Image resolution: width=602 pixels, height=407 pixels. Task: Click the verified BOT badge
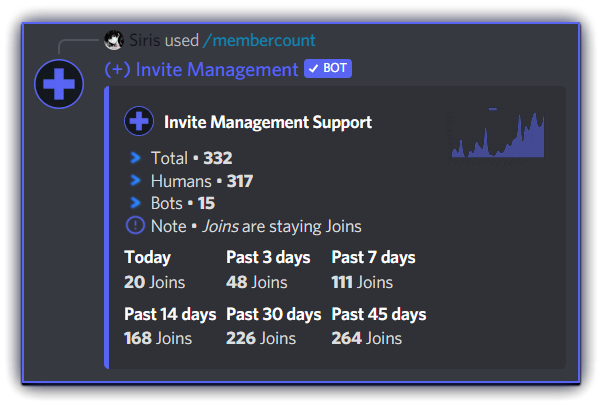coord(328,69)
